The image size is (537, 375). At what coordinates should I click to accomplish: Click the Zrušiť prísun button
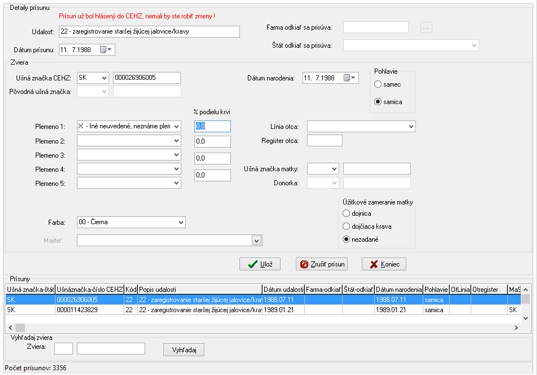(322, 264)
